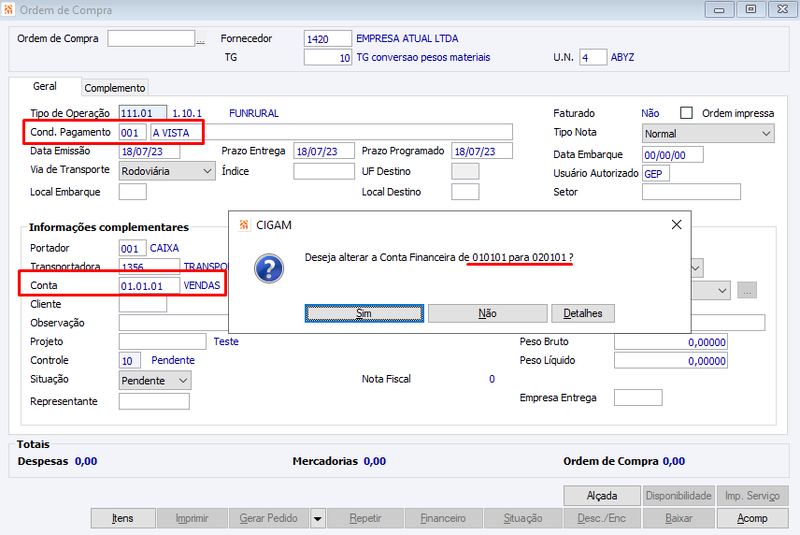Click Não in the CIGAM dialog
Screen dimensions: 800x535
click(x=487, y=313)
